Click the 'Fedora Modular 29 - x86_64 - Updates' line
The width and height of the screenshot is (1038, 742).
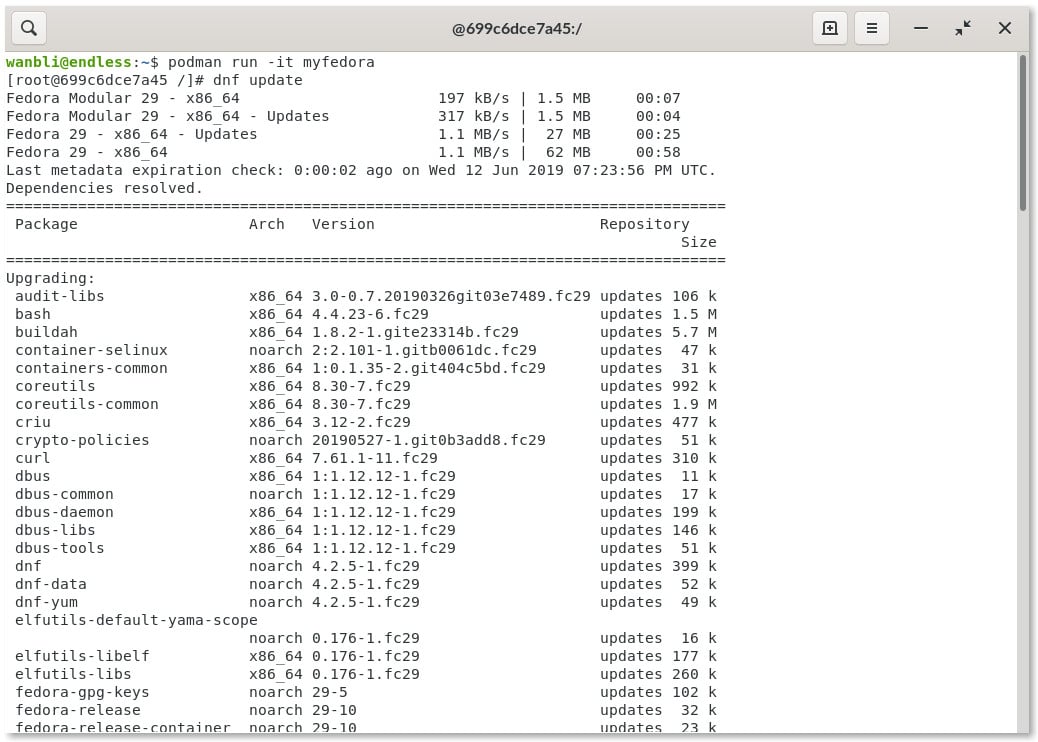pos(167,116)
